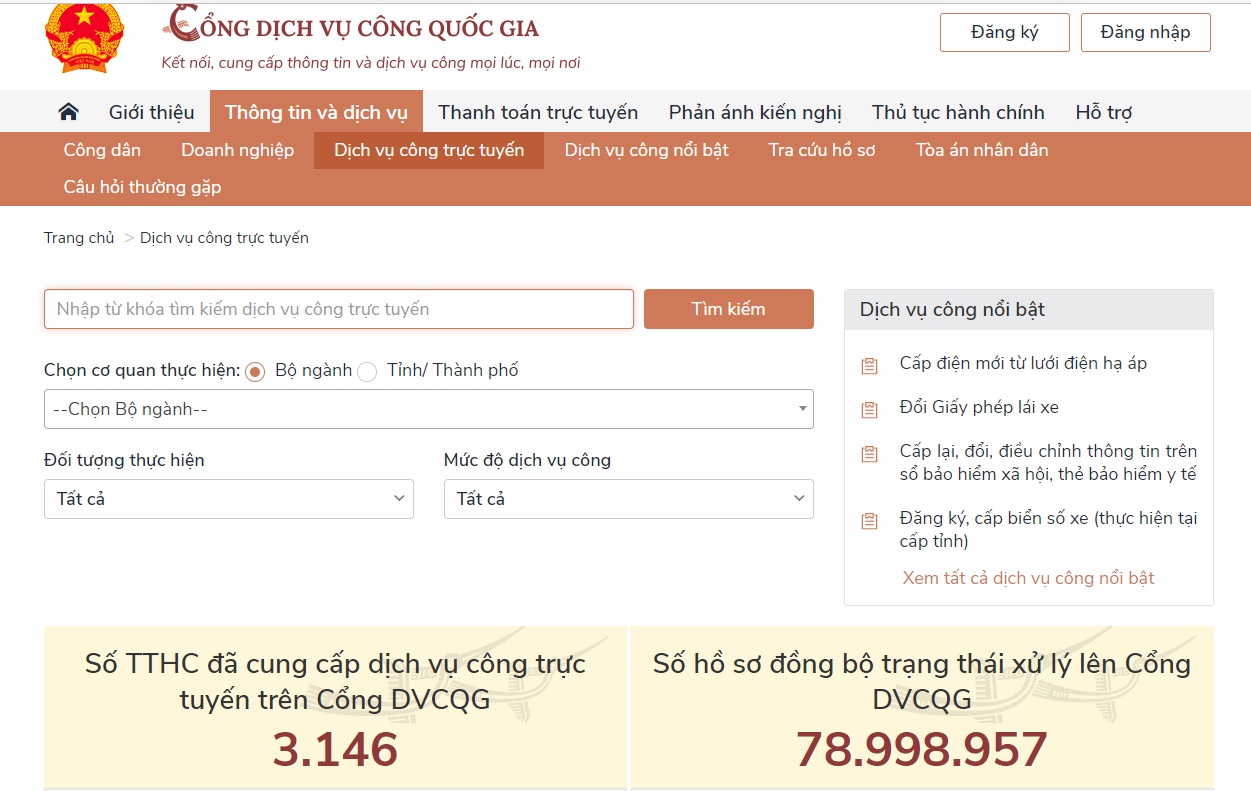
Task: Open Xem tất cả dịch vụ công nổi bật
Action: [1028, 578]
